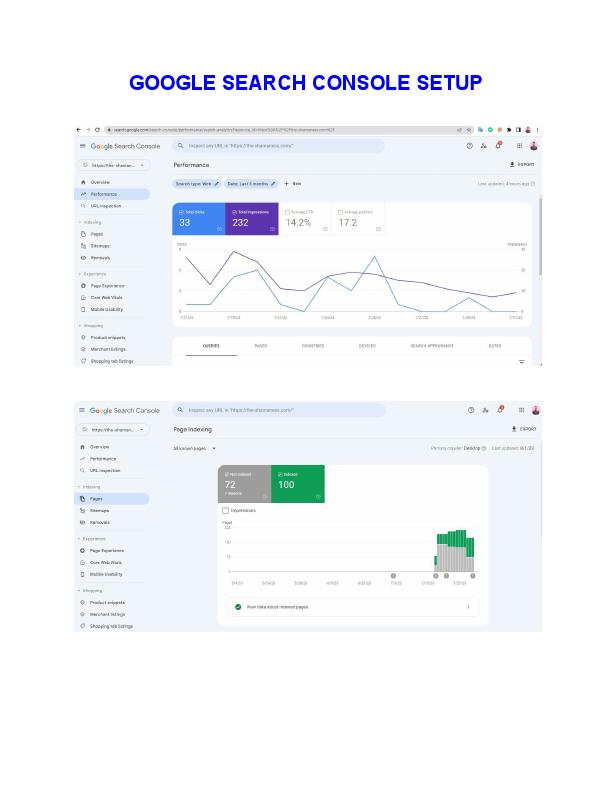Open Sitemaps in Page indexing sidebar
This screenshot has height=792, width=612.
[x=99, y=511]
